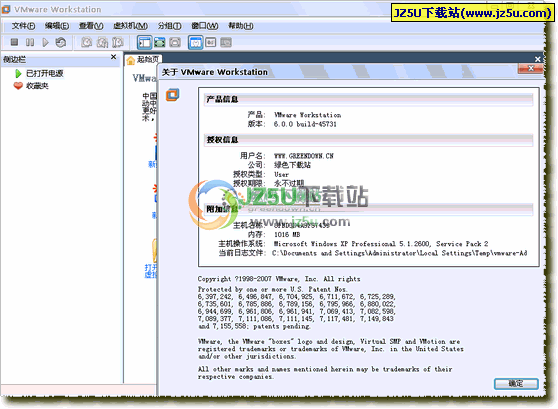Viewport: 558px width, 409px height.
Task: Click the 确定 button in About dialog
Action: pos(516,384)
